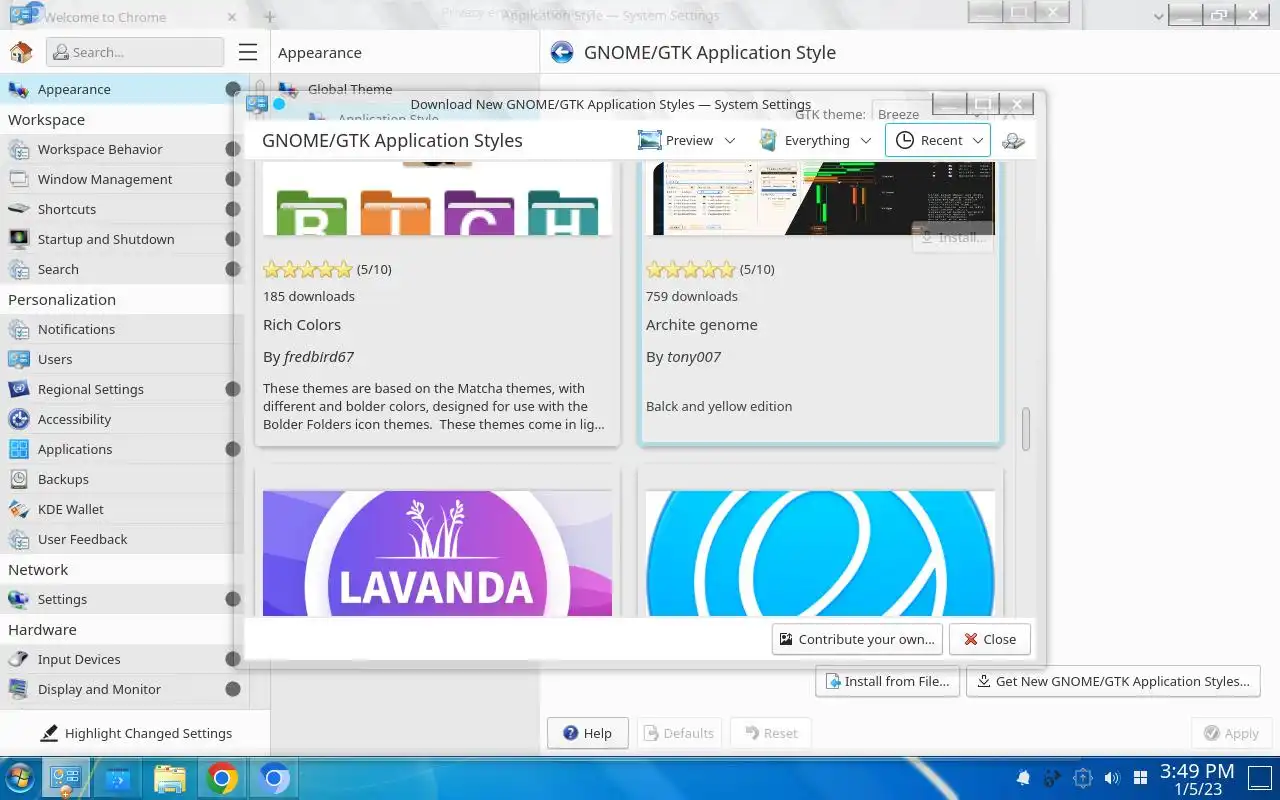1280x800 pixels.
Task: Click the Rich Colors preview thumbnail
Action: (437, 198)
